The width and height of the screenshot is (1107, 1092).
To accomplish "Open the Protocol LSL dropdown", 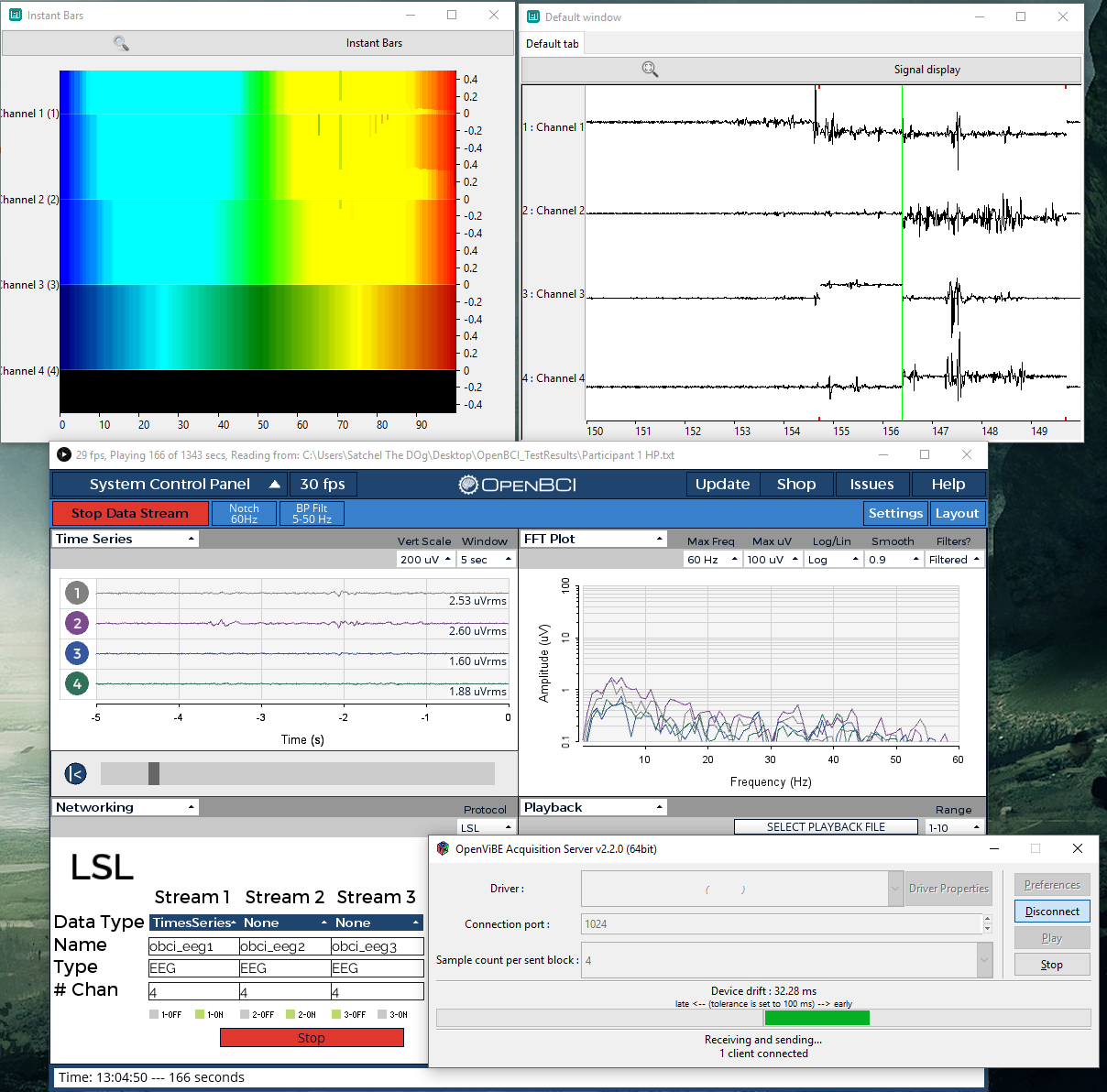I will (486, 827).
